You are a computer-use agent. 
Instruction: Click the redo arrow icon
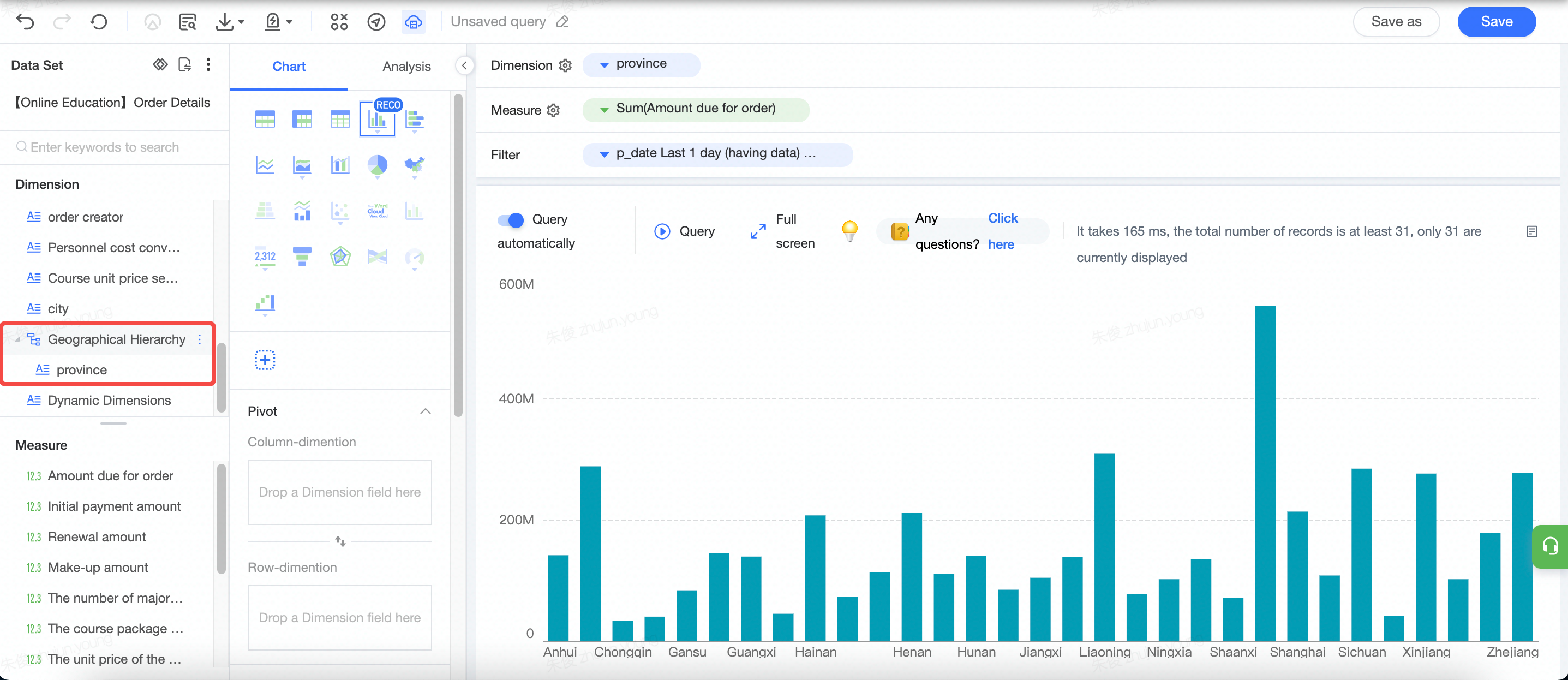[62, 22]
